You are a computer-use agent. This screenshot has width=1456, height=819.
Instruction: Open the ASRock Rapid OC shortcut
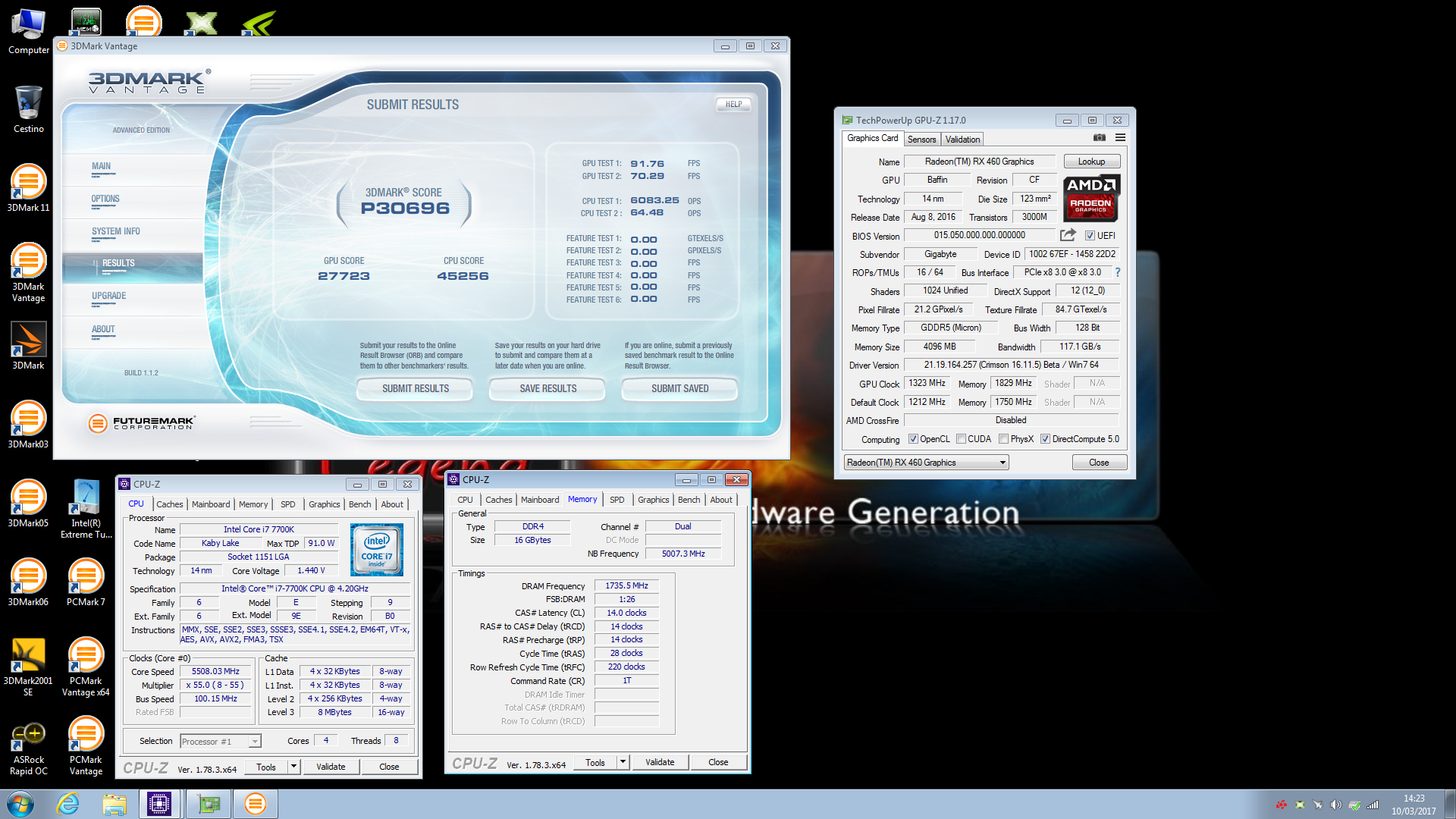28,748
